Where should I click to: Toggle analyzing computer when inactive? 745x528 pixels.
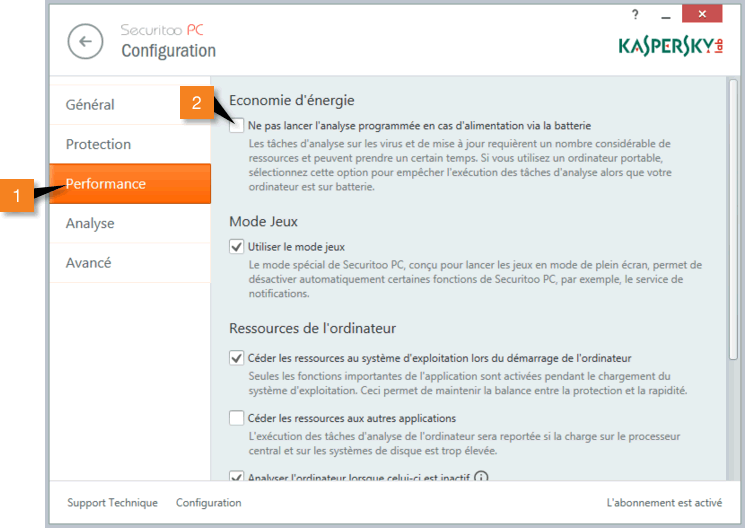(237, 477)
